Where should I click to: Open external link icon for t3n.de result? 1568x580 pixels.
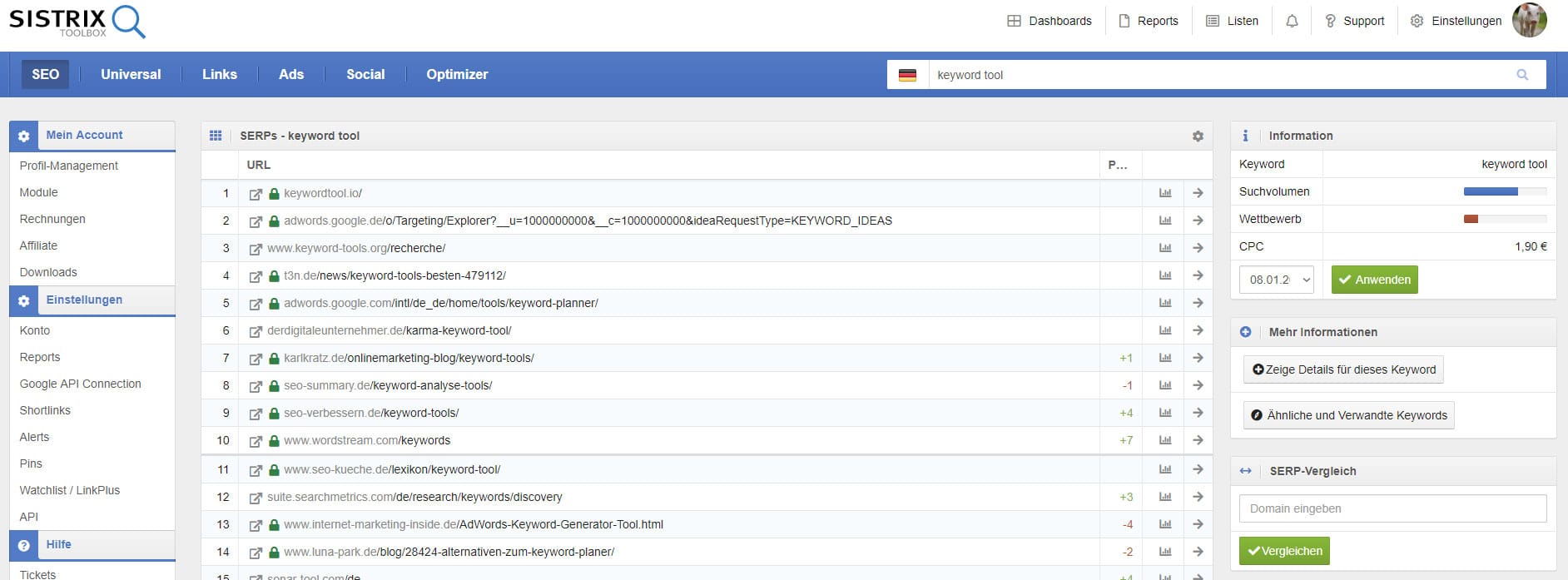256,276
